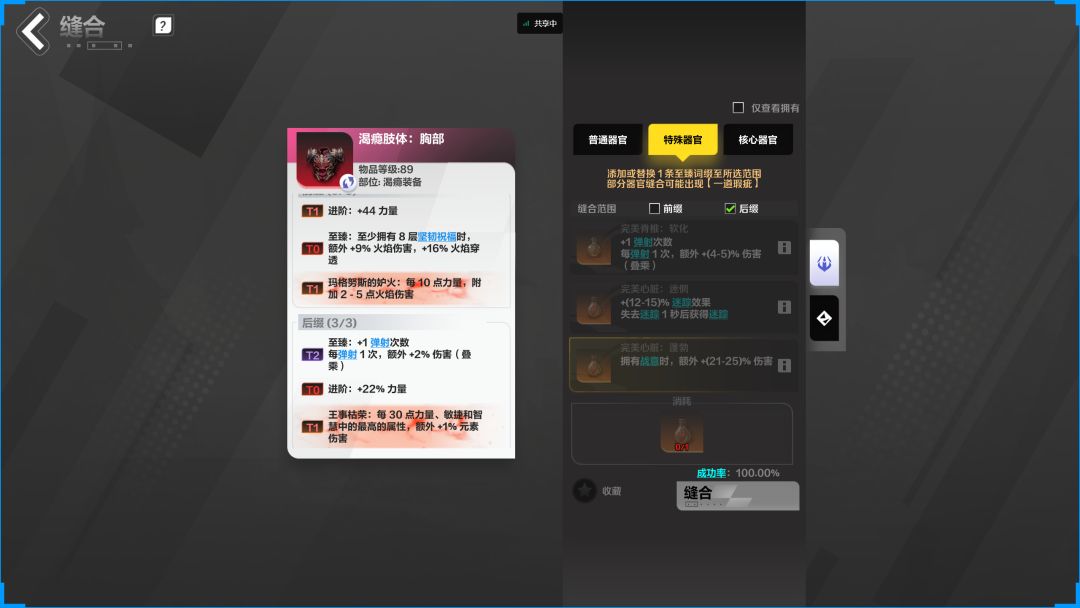Image resolution: width=1080 pixels, height=608 pixels.
Task: Select the 完美脊椎：软化 organ row
Action: (x=683, y=247)
